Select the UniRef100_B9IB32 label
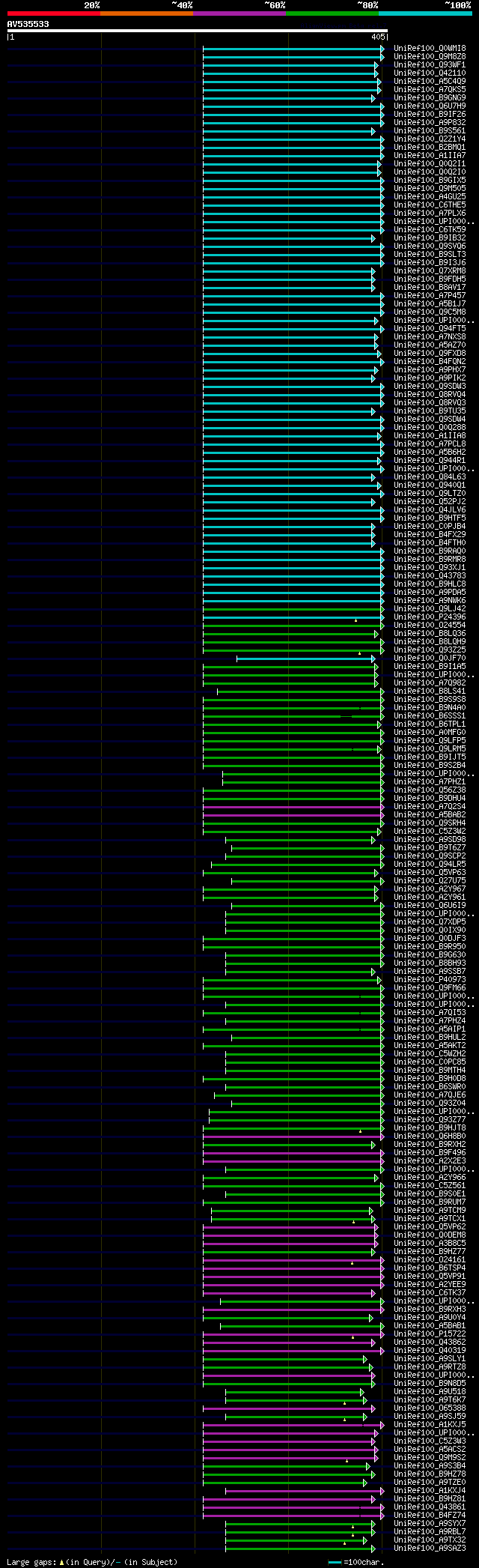 pos(430,238)
